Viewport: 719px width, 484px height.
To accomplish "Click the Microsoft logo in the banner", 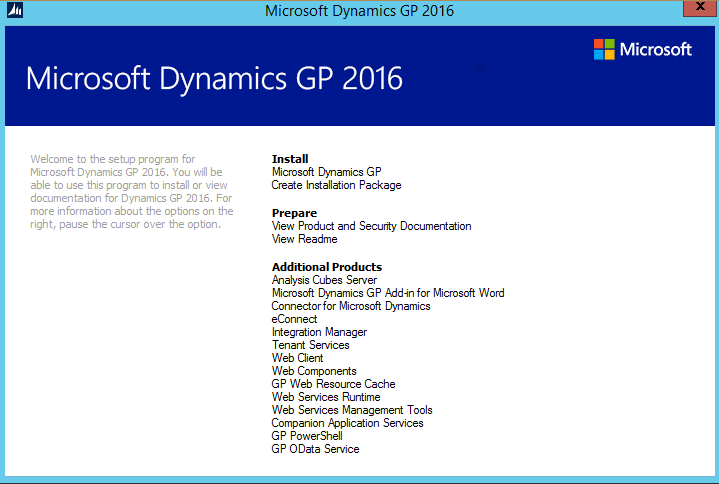I will [x=642, y=49].
